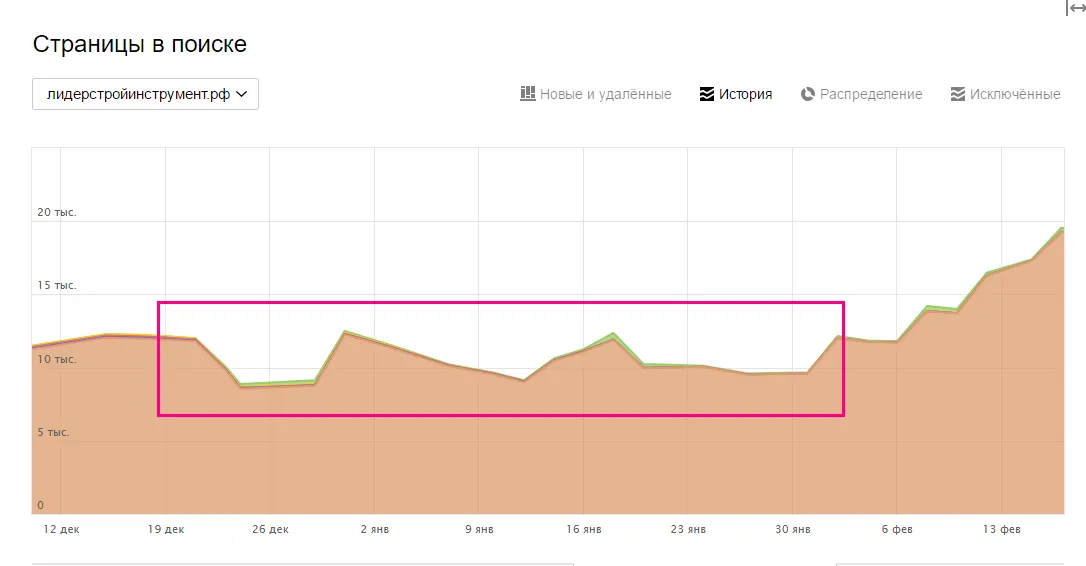Click the 20 тыс. value axis label
The image size is (1086, 566).
[57, 212]
